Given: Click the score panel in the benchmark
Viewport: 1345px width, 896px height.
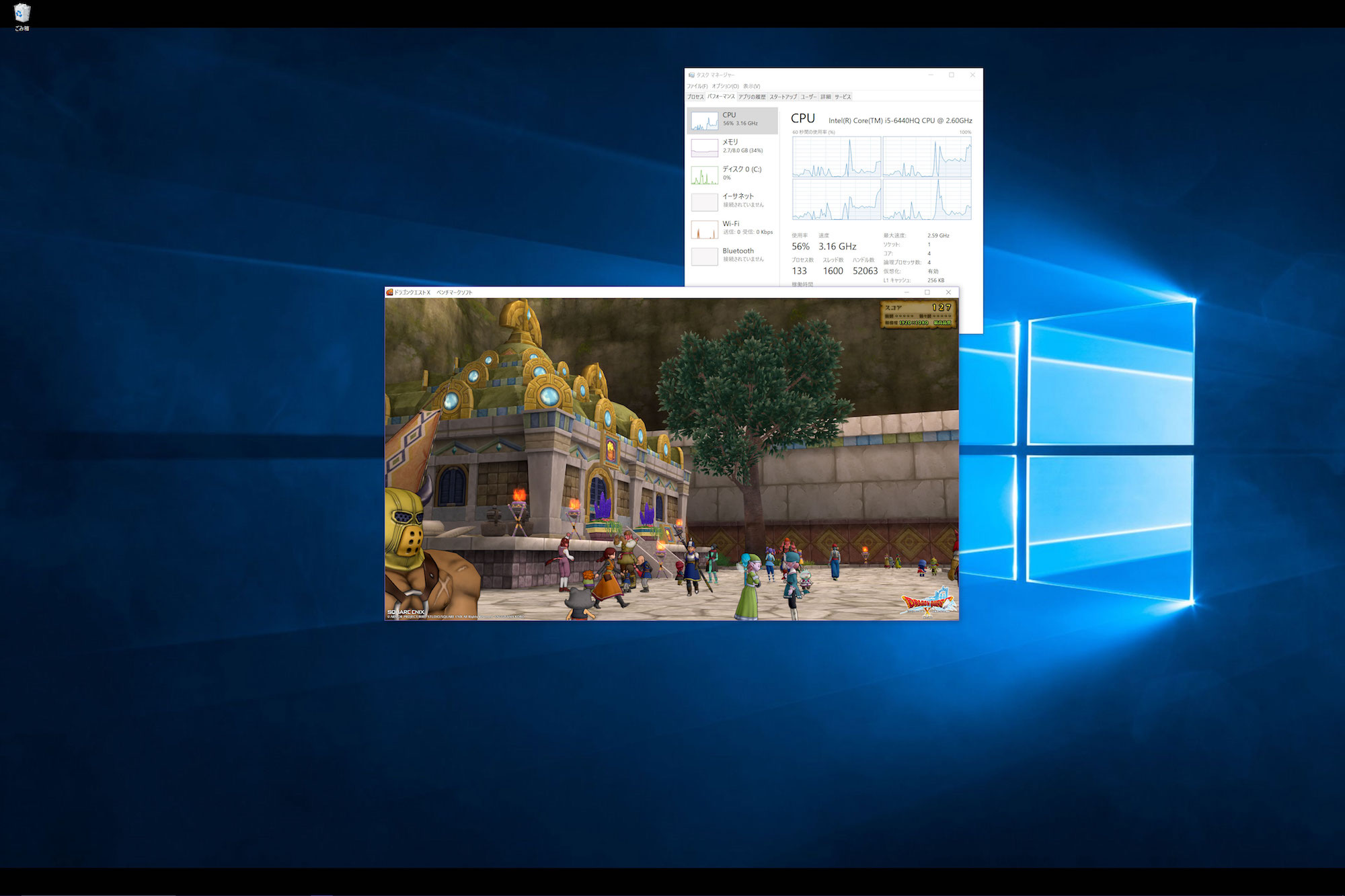Looking at the screenshot, I should (918, 315).
